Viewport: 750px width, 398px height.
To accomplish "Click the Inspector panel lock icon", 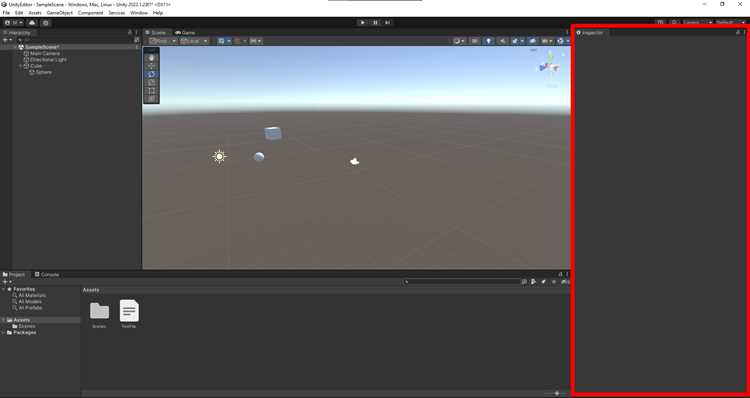I will point(738,33).
